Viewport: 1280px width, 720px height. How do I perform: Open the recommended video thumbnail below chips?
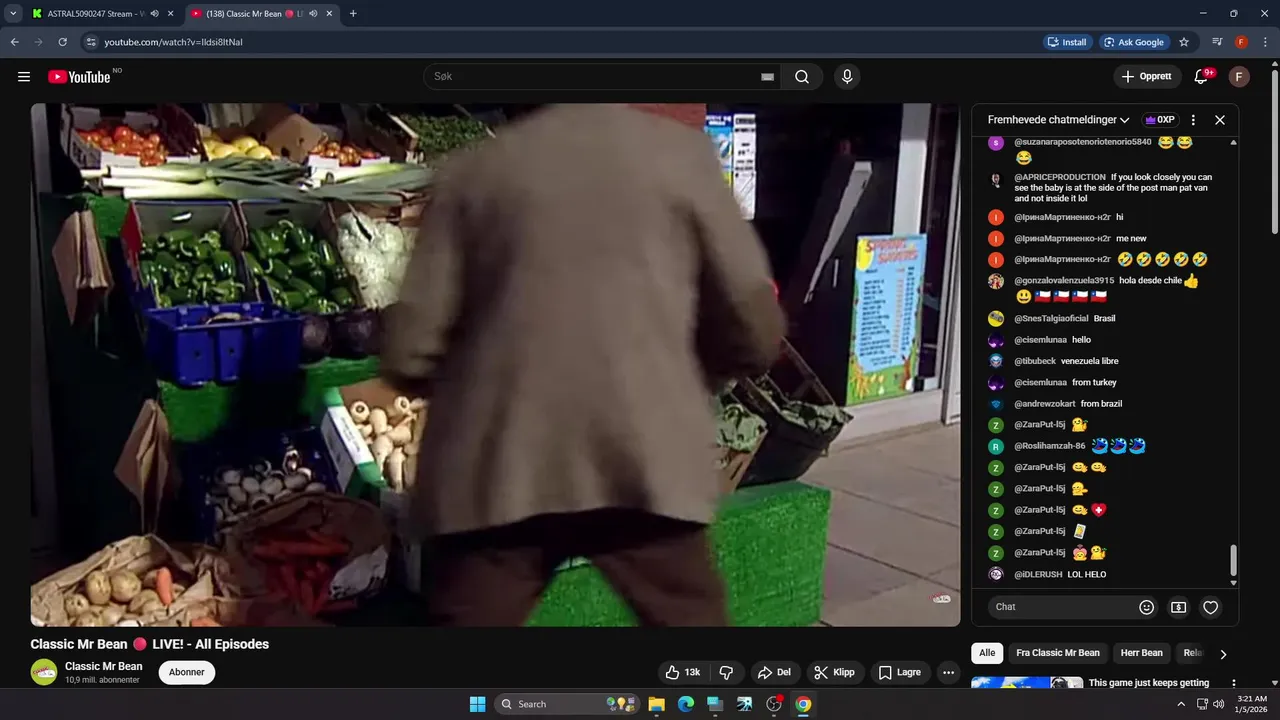[x=1027, y=683]
